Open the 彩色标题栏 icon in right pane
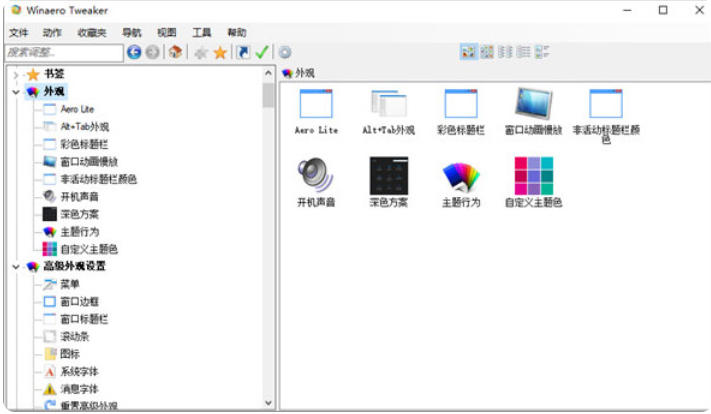 (x=461, y=104)
